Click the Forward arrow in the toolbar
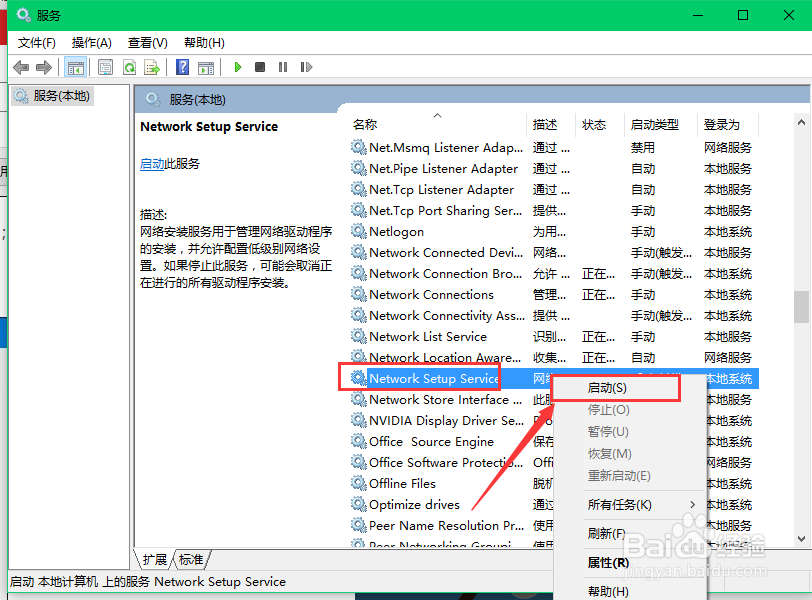This screenshot has width=812, height=600. [x=44, y=67]
